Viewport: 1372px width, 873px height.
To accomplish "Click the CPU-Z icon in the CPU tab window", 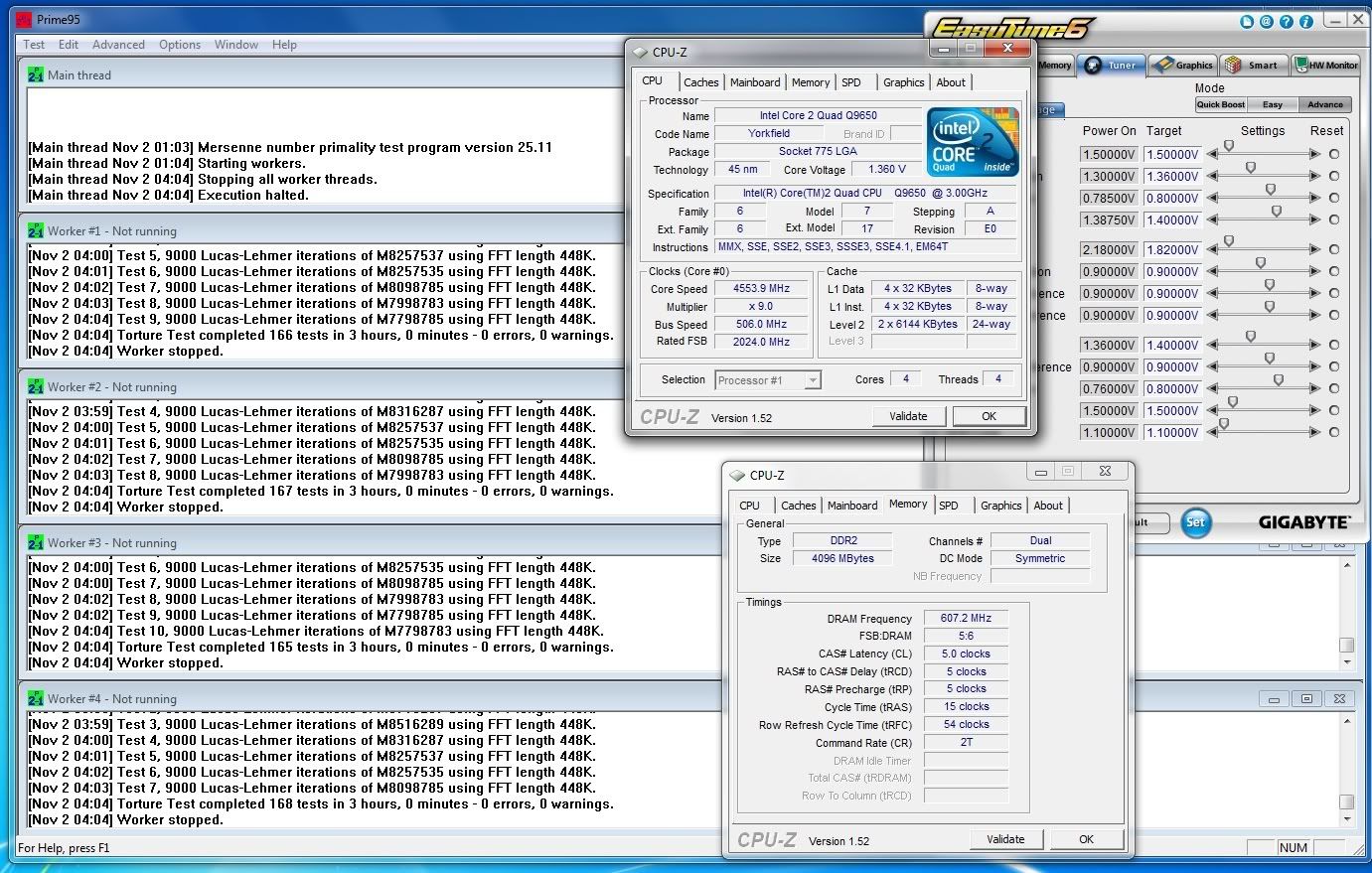I will click(640, 53).
